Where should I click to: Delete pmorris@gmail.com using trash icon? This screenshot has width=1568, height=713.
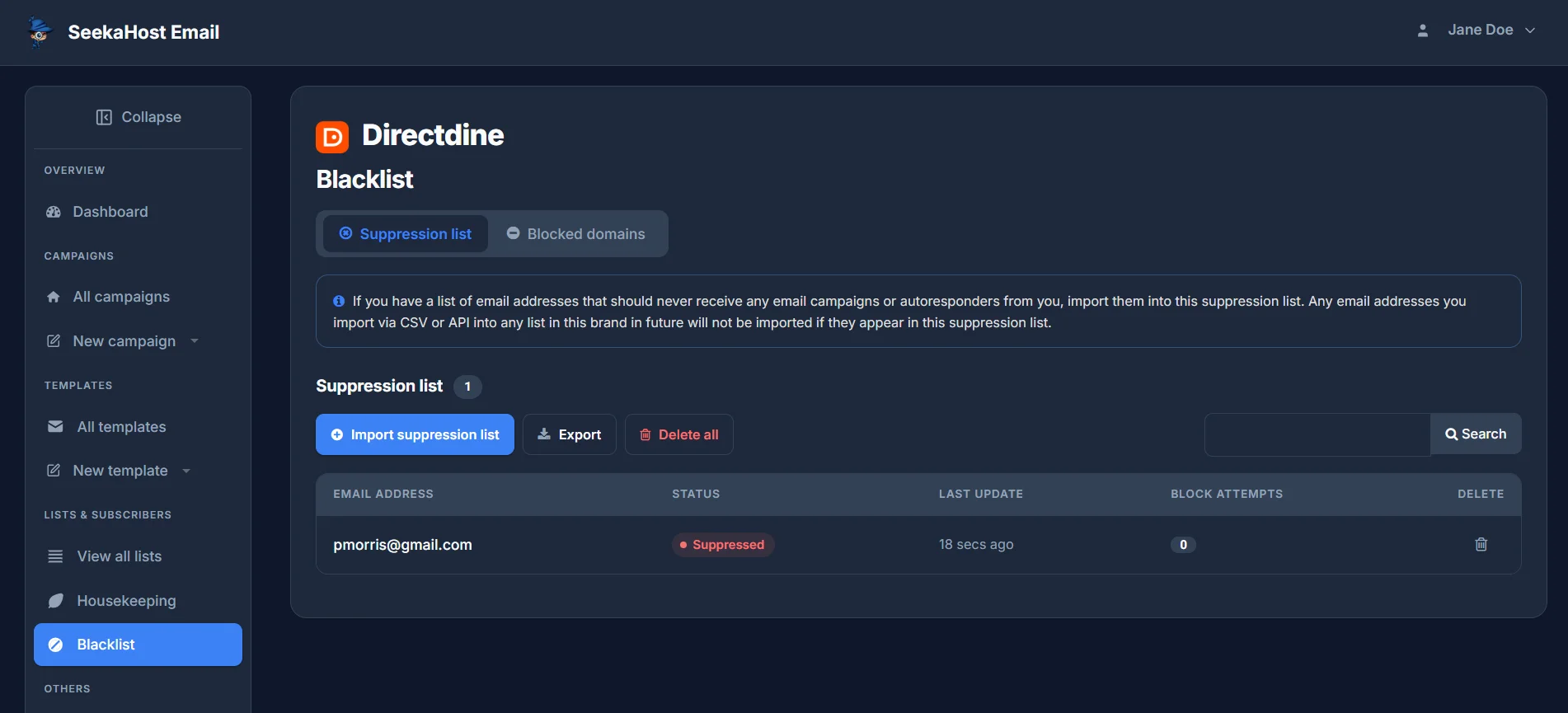click(1481, 544)
